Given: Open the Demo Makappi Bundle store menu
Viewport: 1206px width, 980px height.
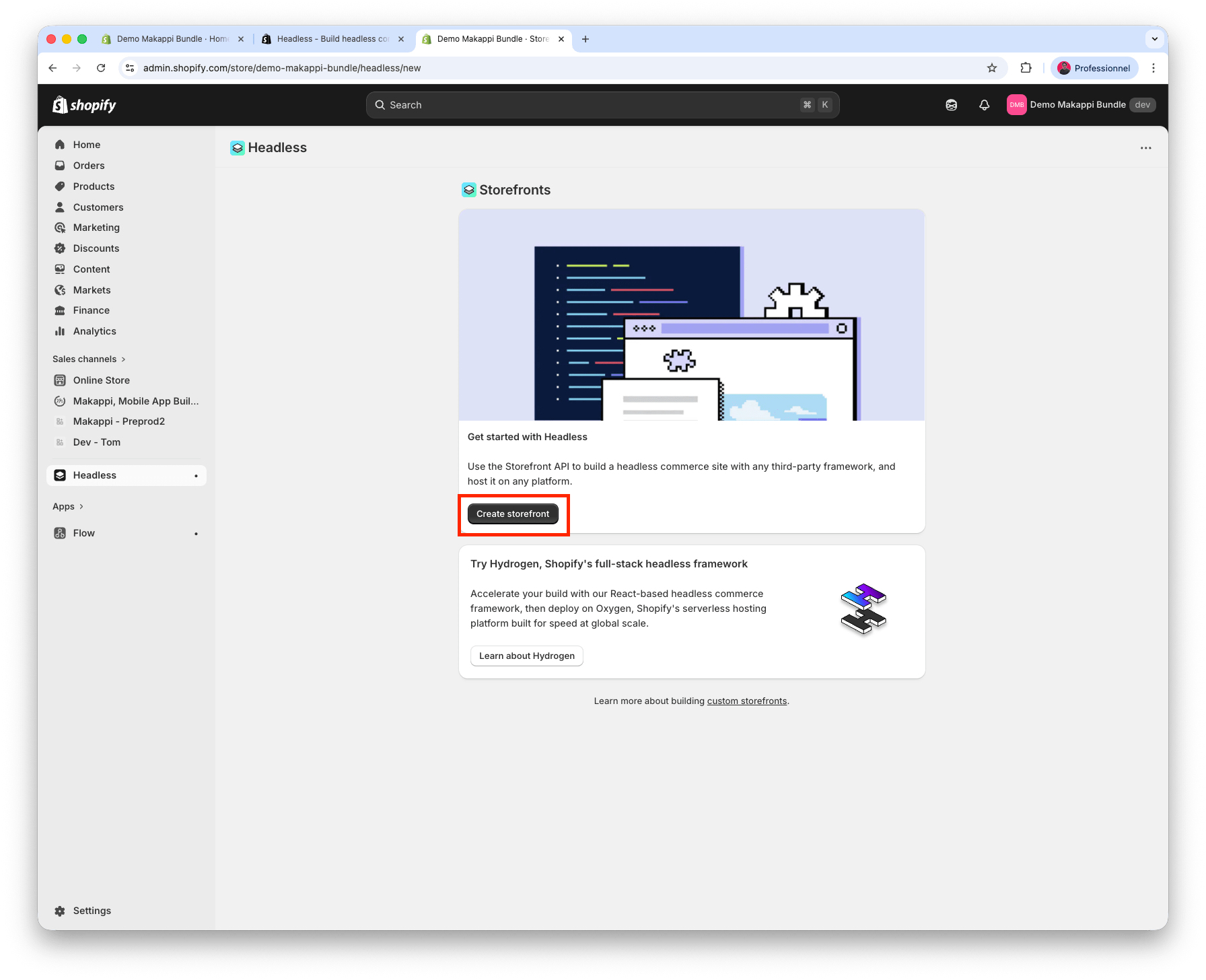Looking at the screenshot, I should point(1080,105).
